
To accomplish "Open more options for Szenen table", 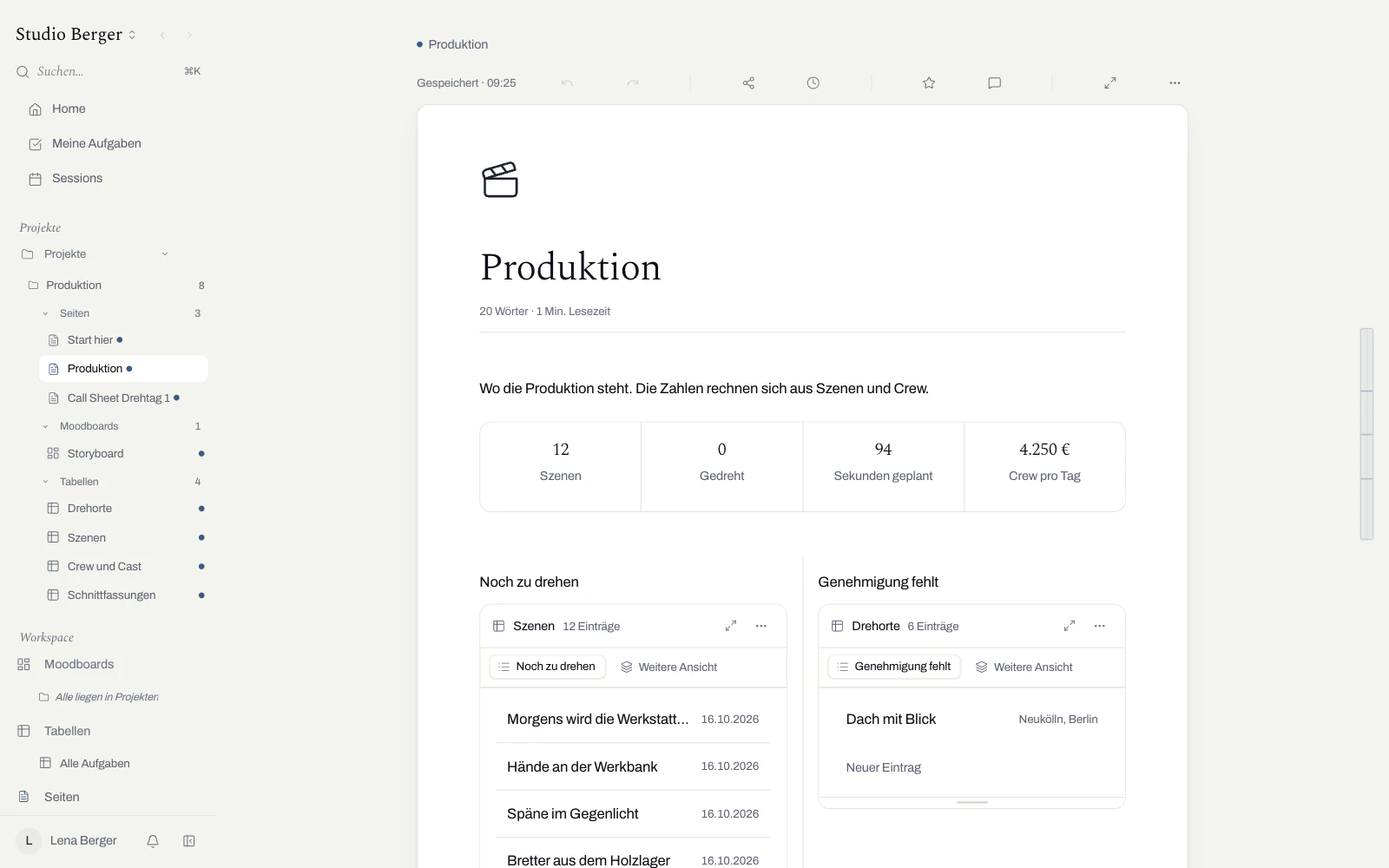I will (x=761, y=626).
